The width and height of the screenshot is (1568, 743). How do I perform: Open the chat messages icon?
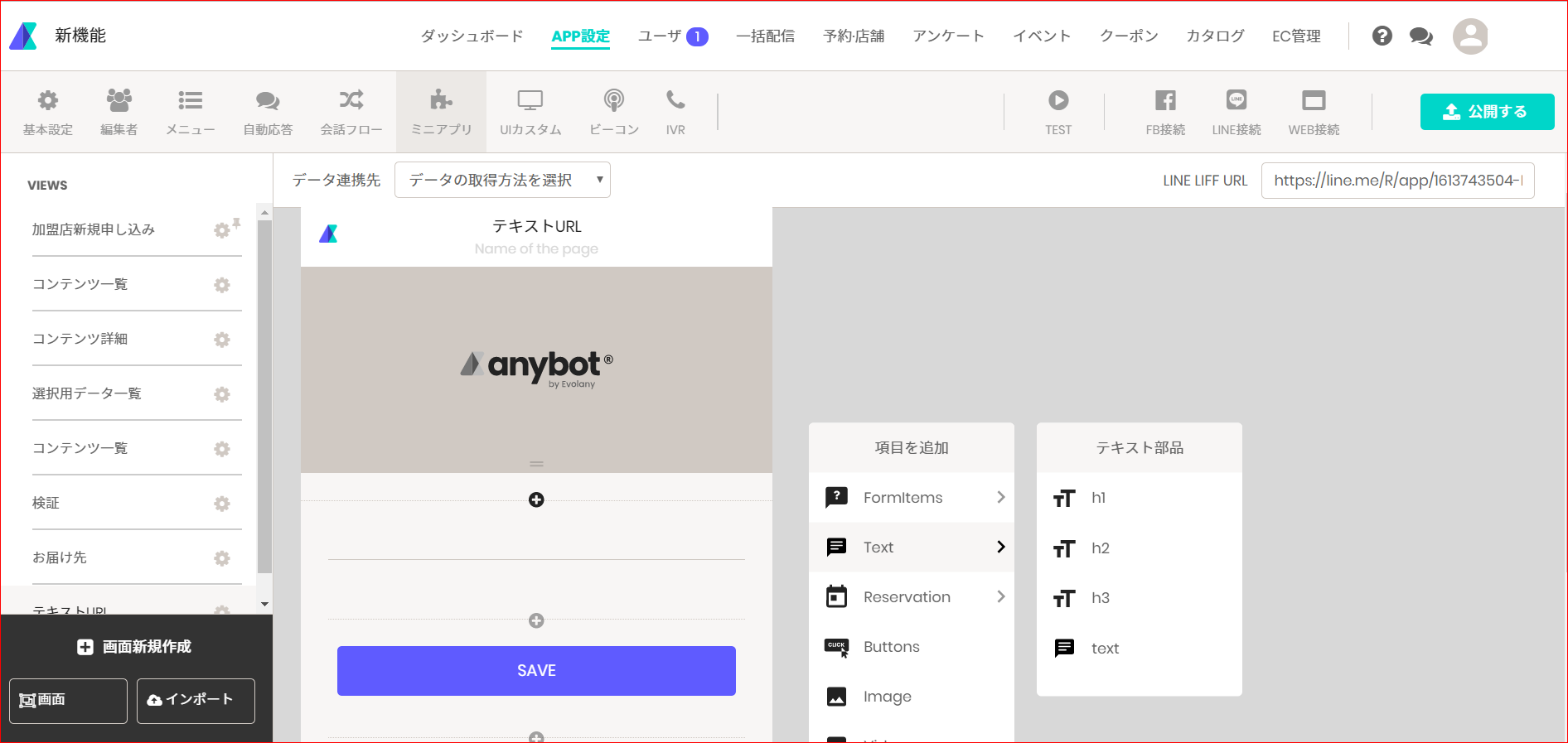[1420, 36]
